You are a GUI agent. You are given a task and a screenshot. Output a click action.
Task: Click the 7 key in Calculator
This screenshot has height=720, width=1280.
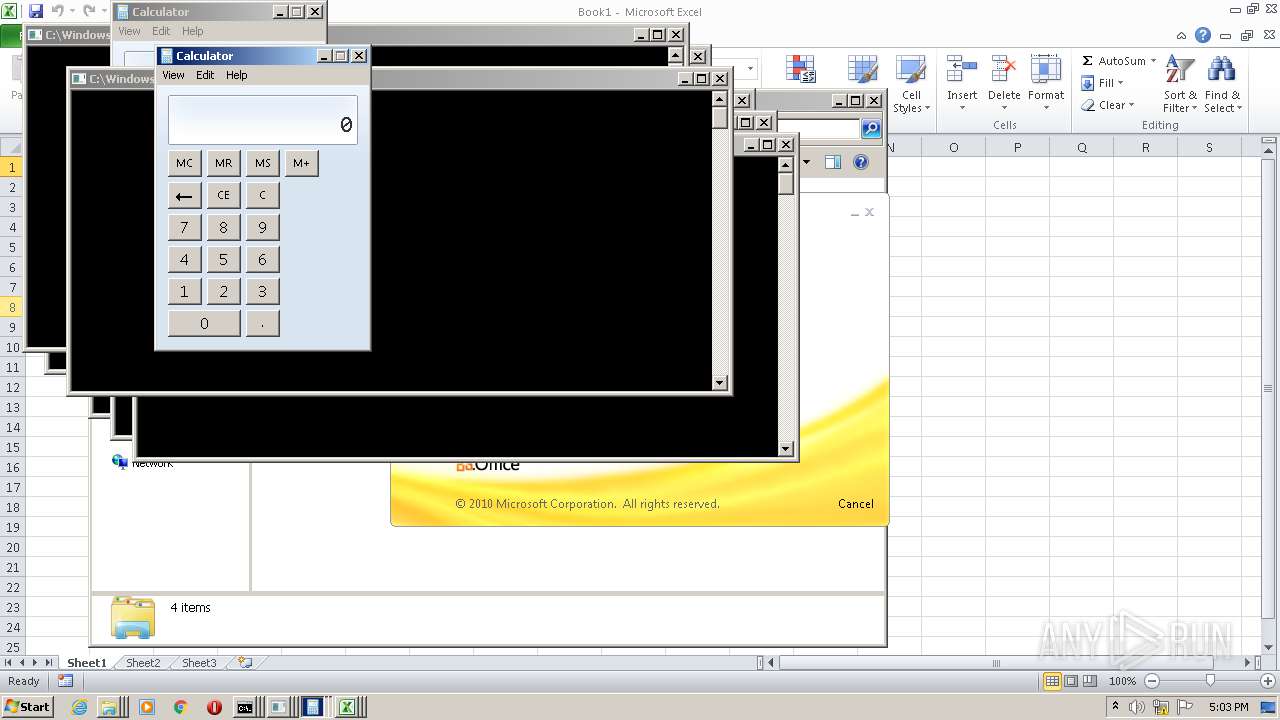coord(184,228)
